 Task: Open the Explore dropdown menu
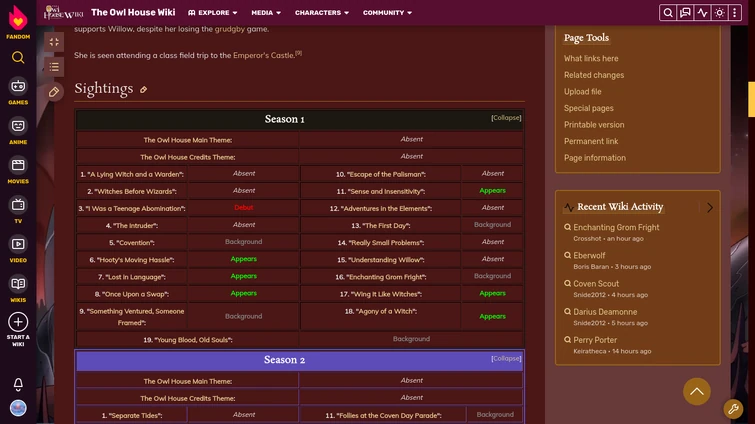click(x=212, y=13)
